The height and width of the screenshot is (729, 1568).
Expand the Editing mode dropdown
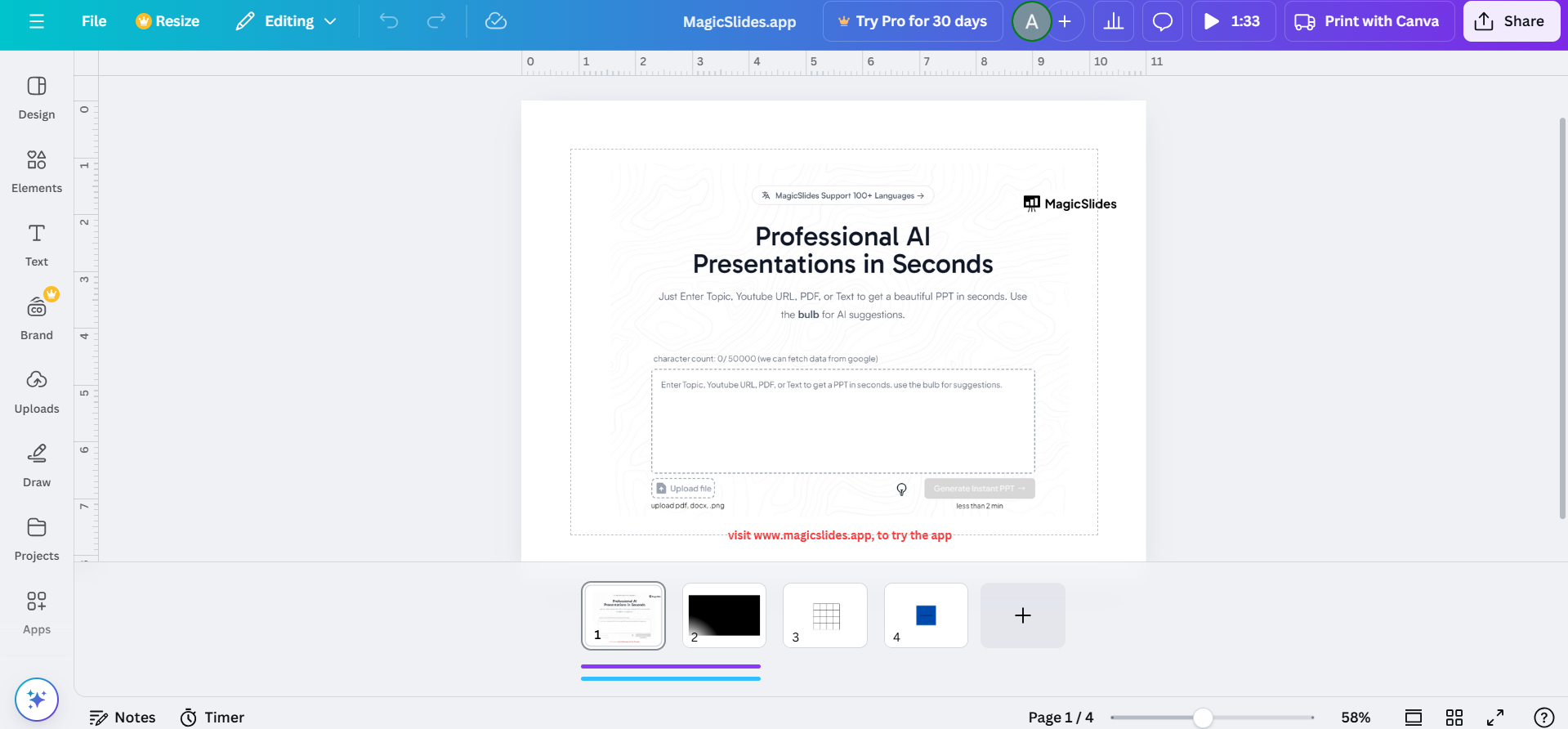coord(286,21)
